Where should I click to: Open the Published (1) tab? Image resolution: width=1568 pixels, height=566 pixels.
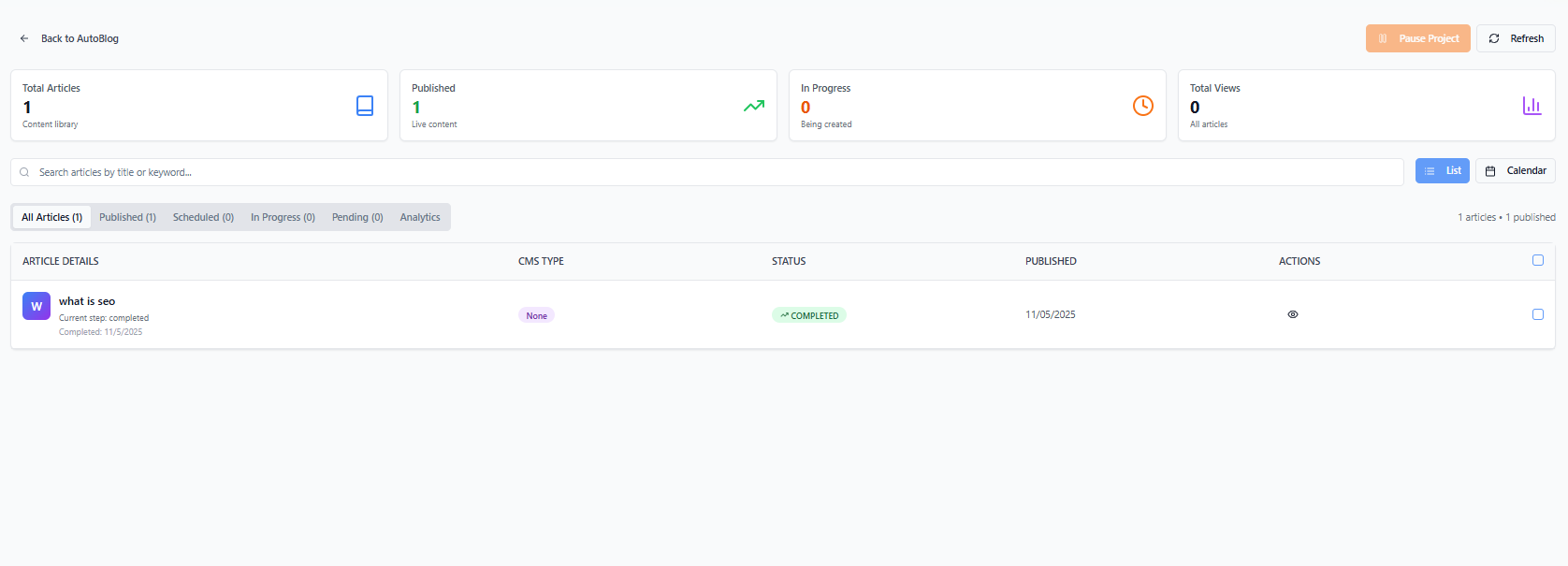(127, 217)
